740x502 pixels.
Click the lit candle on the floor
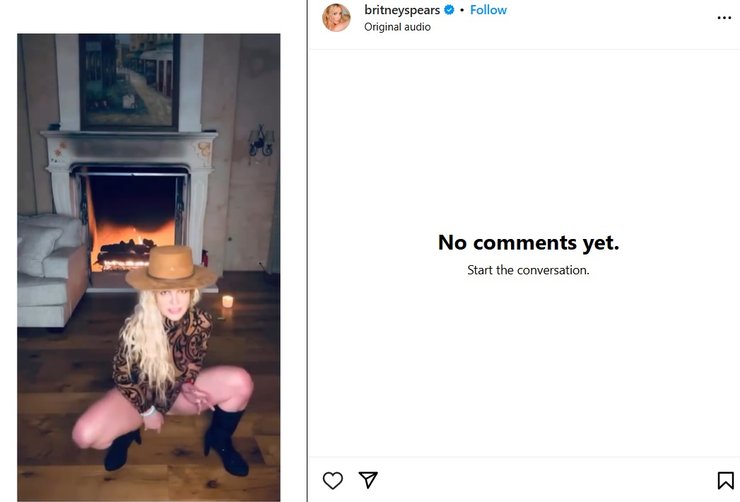[227, 300]
